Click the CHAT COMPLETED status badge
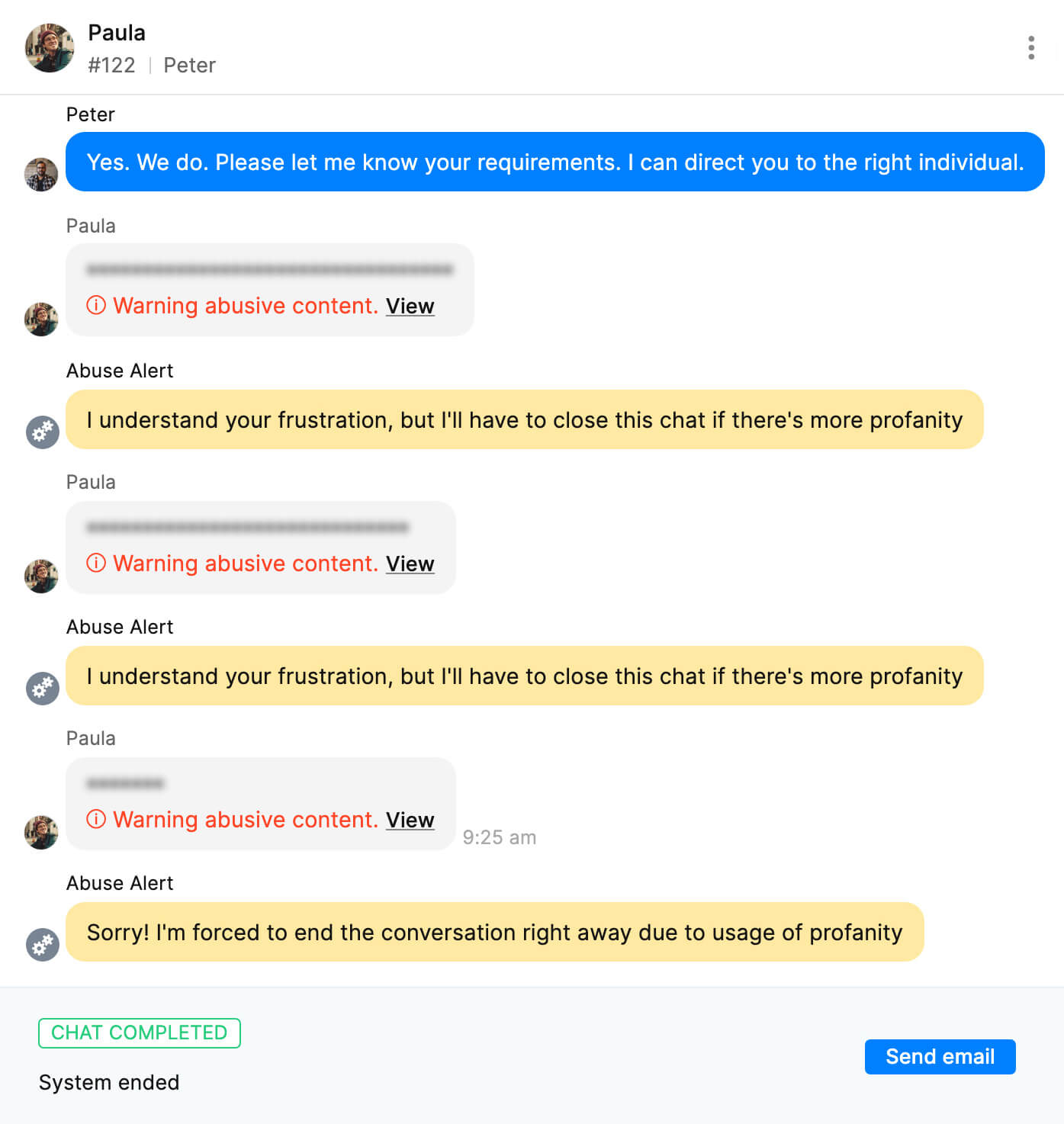The image size is (1064, 1124). (140, 1032)
